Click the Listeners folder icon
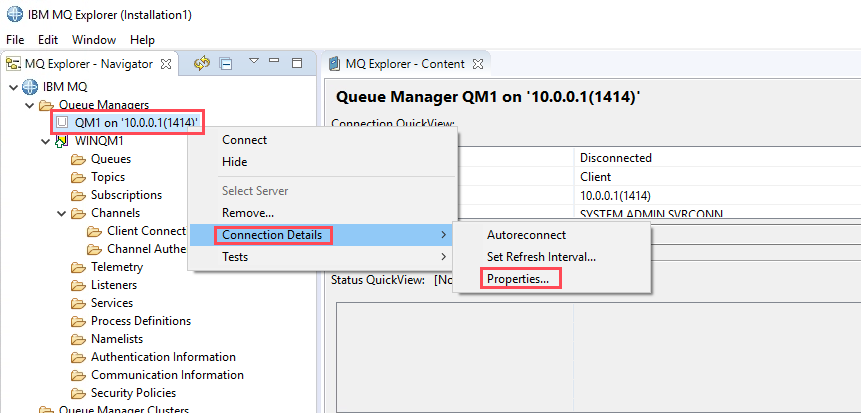The width and height of the screenshot is (861, 413). coord(79,286)
